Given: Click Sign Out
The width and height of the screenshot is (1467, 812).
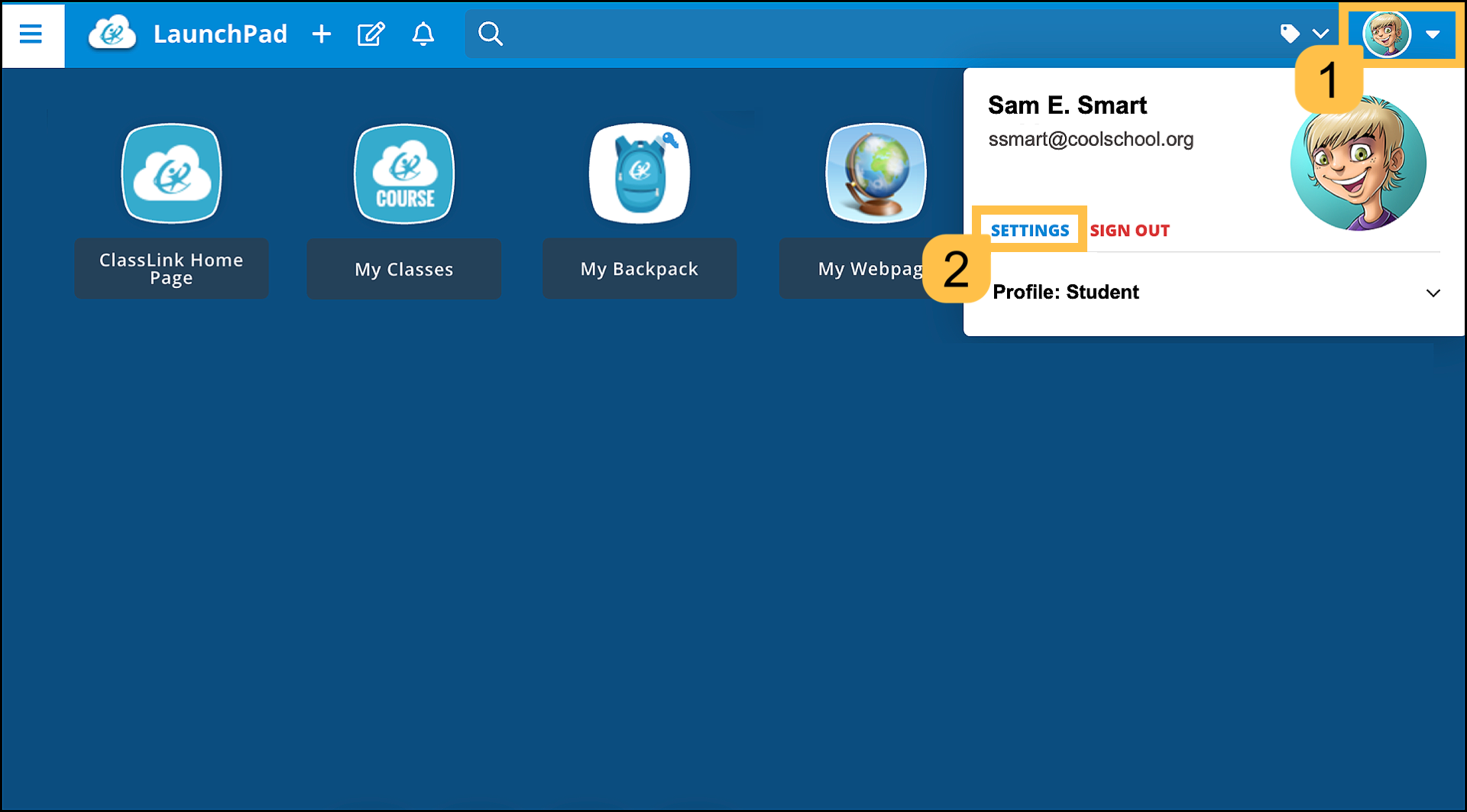Looking at the screenshot, I should point(1129,230).
